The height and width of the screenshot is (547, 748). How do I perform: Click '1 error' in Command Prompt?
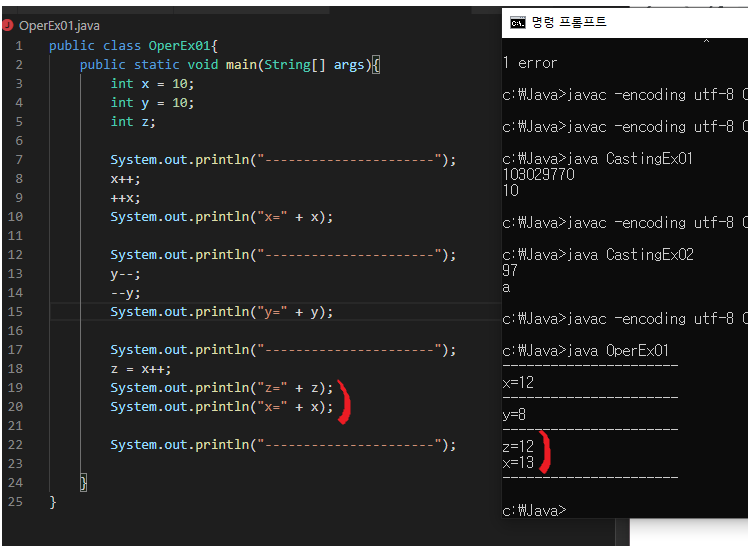tap(530, 63)
